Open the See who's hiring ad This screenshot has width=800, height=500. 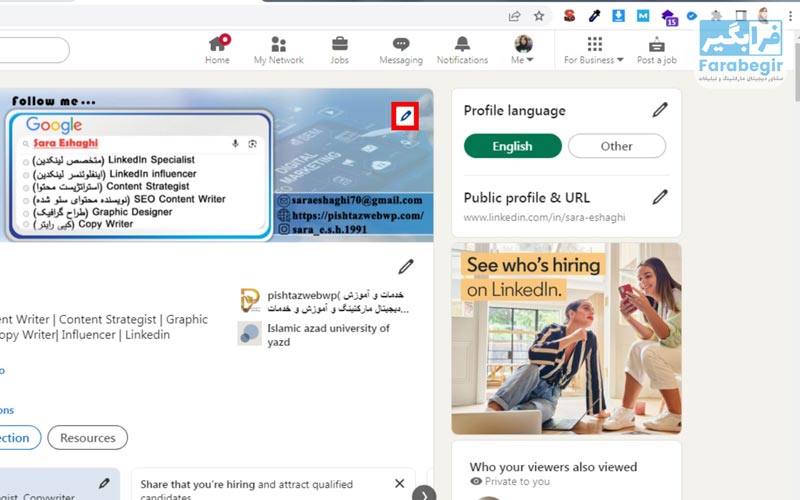pos(566,338)
